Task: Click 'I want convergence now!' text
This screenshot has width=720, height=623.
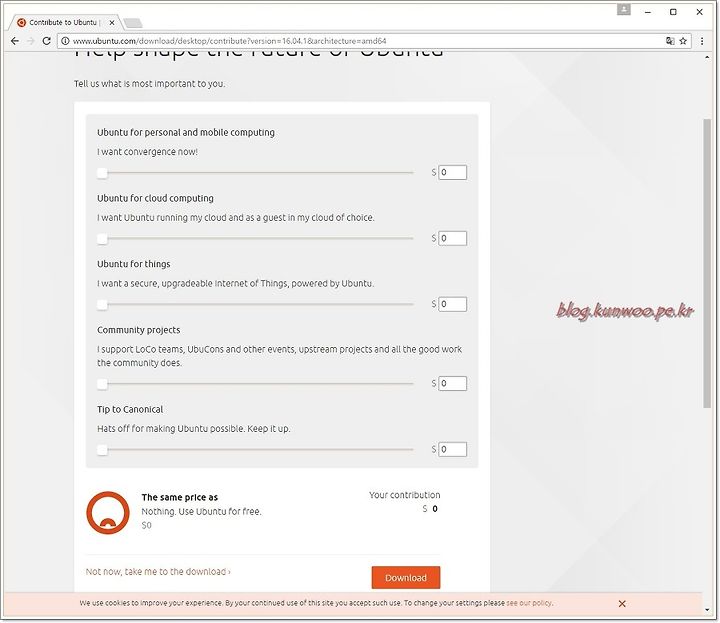Action: [x=147, y=152]
